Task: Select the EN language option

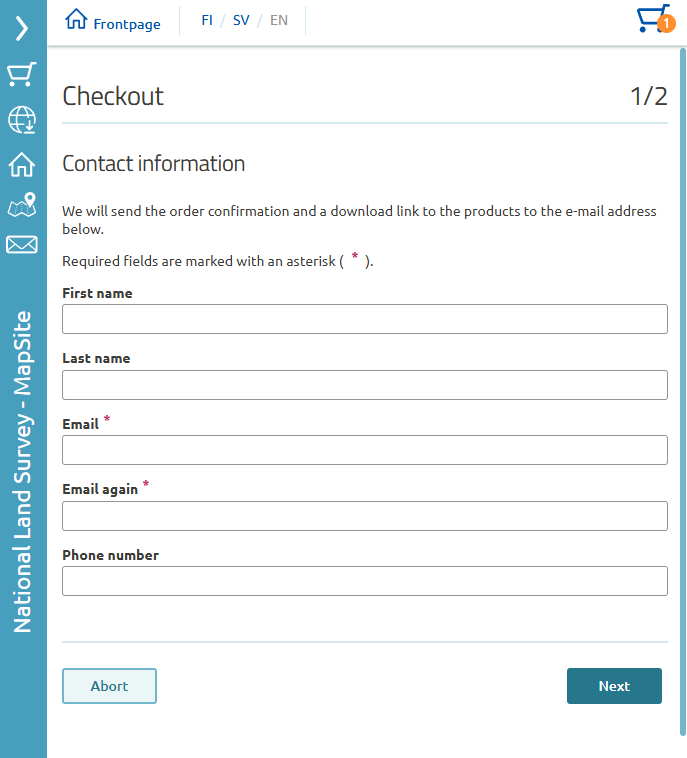Action: click(x=278, y=20)
